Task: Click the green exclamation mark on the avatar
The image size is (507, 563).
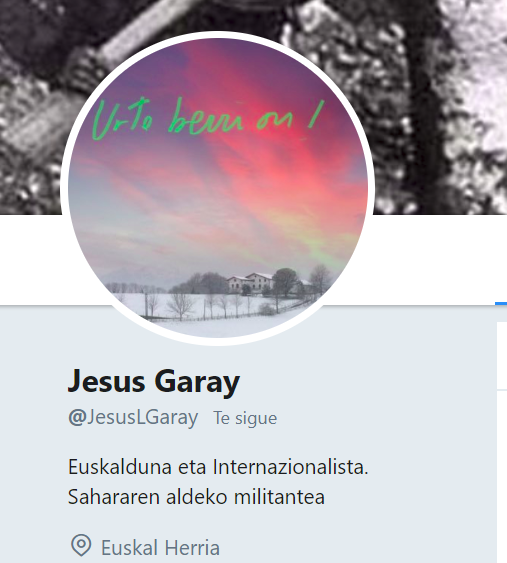Action: 316,114
